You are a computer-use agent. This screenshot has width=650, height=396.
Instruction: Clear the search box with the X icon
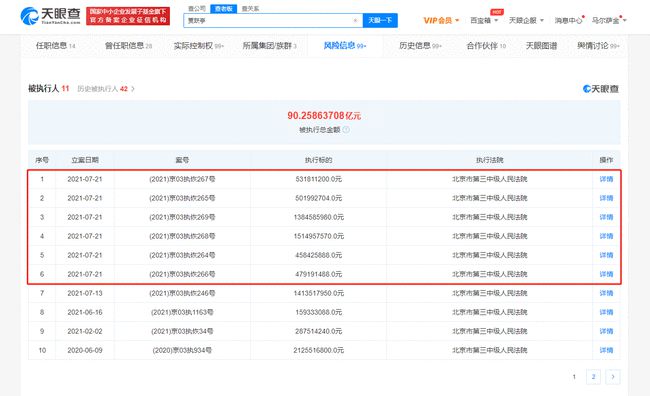pos(355,20)
